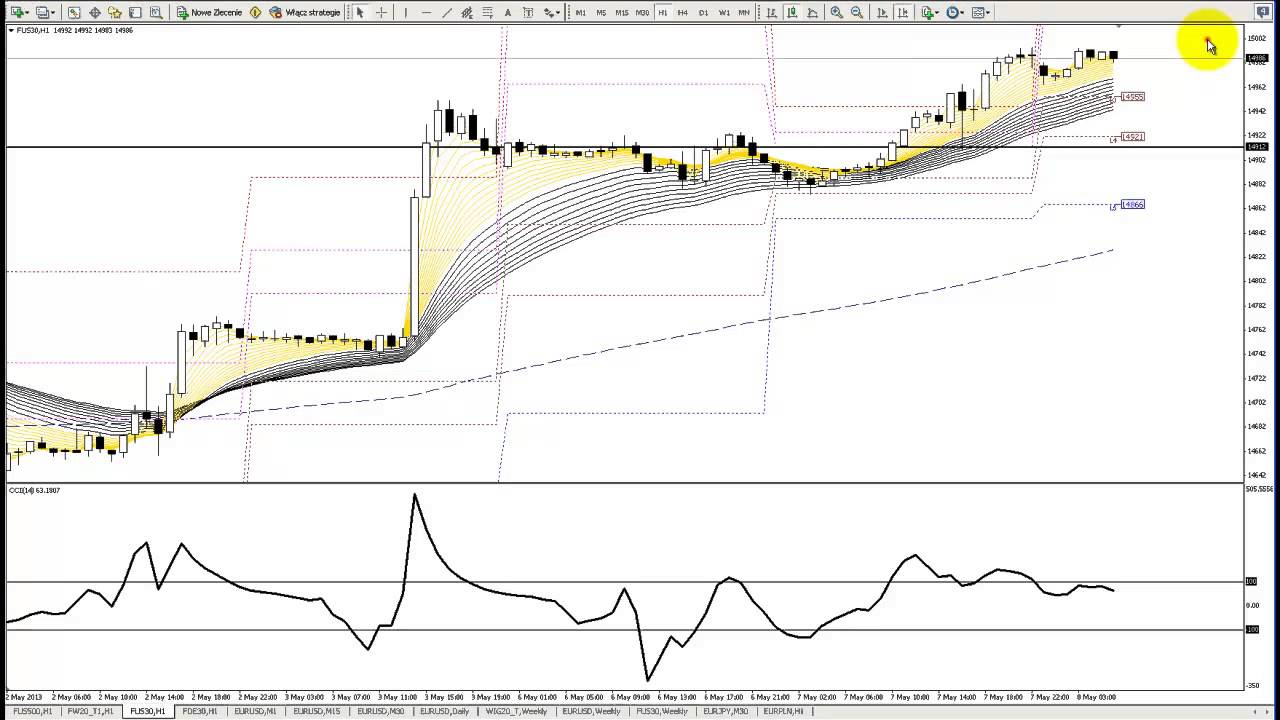Switch timeframe to W1
Image resolution: width=1280 pixels, height=720 pixels.
click(724, 12)
